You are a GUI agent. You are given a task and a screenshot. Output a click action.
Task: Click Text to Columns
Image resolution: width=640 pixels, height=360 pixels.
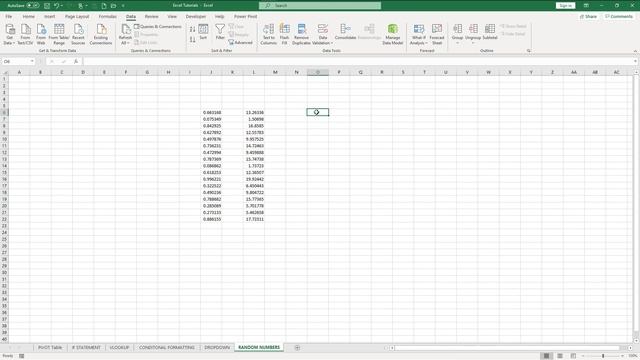(x=269, y=34)
